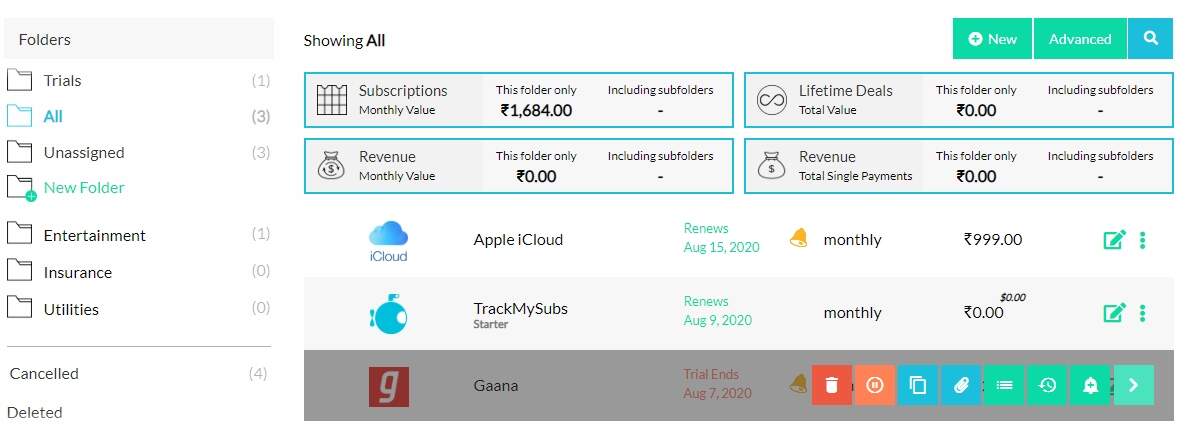Pause the Gaana subscription
Screen dimensions: 1199x438
point(875,385)
